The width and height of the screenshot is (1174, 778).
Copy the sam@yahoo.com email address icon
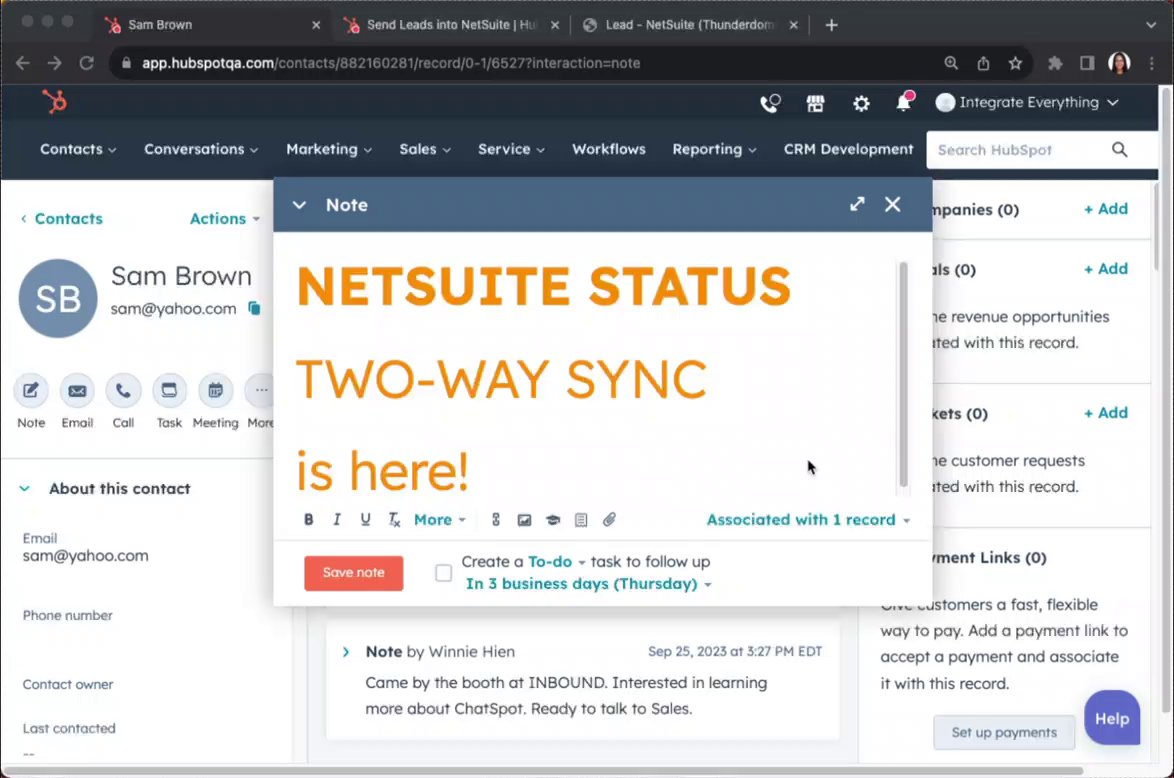click(x=255, y=309)
